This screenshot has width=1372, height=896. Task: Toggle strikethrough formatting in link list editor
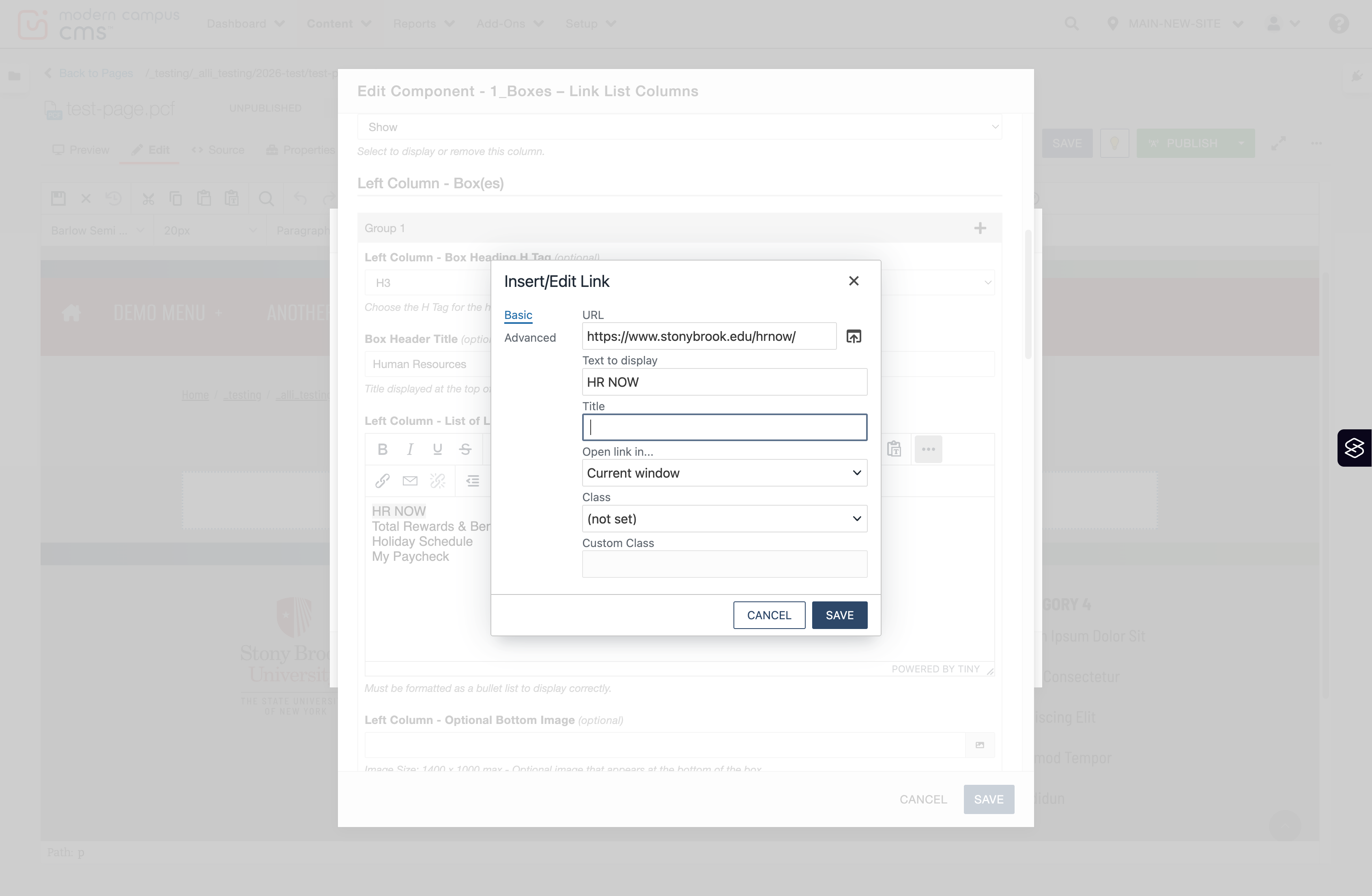(x=465, y=449)
